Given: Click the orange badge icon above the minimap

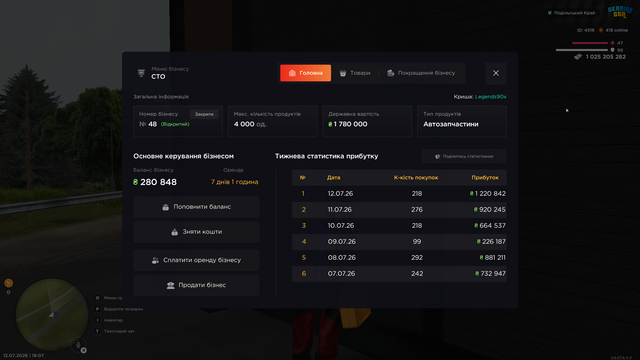Looking at the screenshot, I should click(9, 283).
